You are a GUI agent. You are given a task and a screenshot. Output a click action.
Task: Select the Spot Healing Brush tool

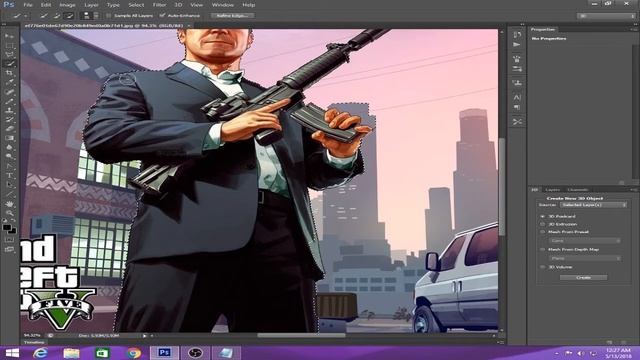(x=9, y=92)
